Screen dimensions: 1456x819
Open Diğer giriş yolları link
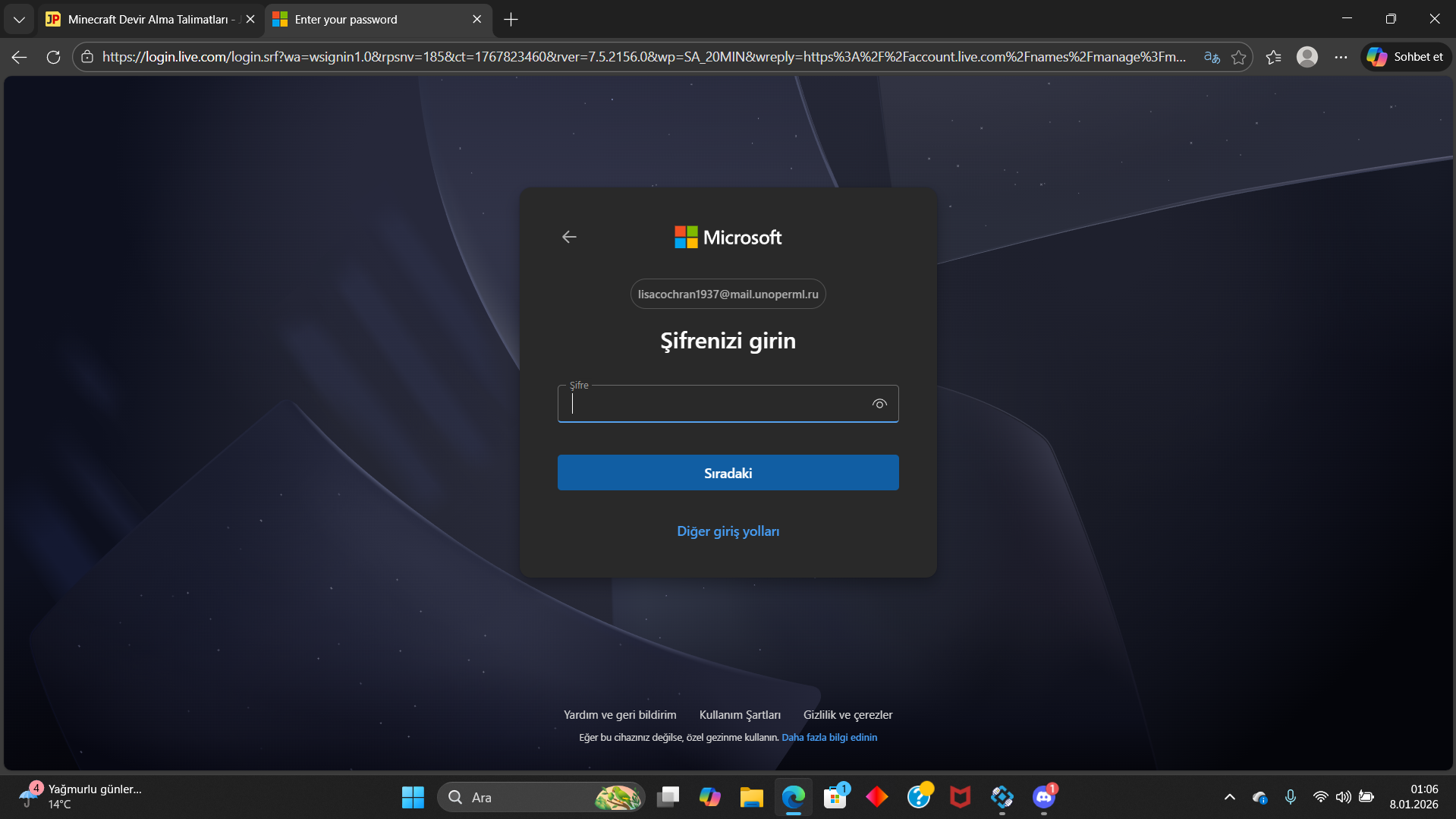(x=728, y=531)
